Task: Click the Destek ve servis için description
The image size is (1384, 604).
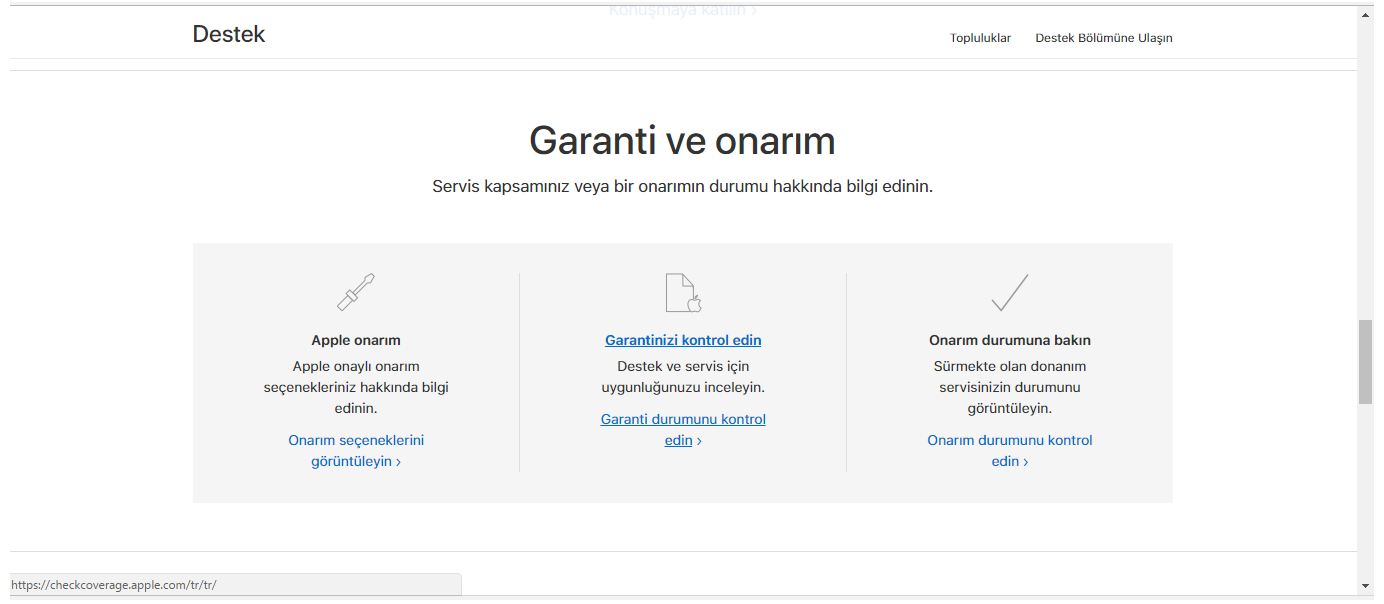Action: [x=683, y=377]
